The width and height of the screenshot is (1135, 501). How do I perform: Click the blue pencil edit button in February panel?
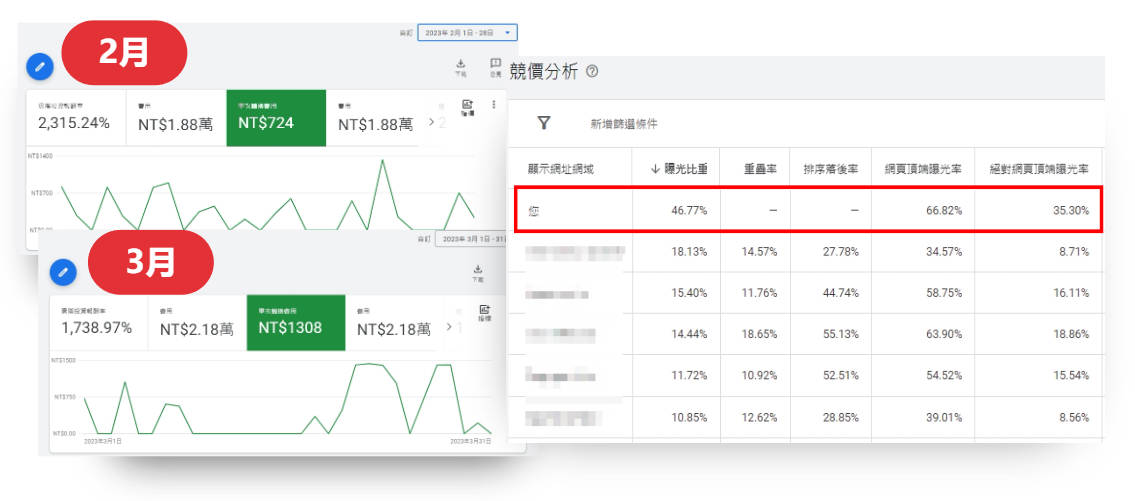pos(40,67)
